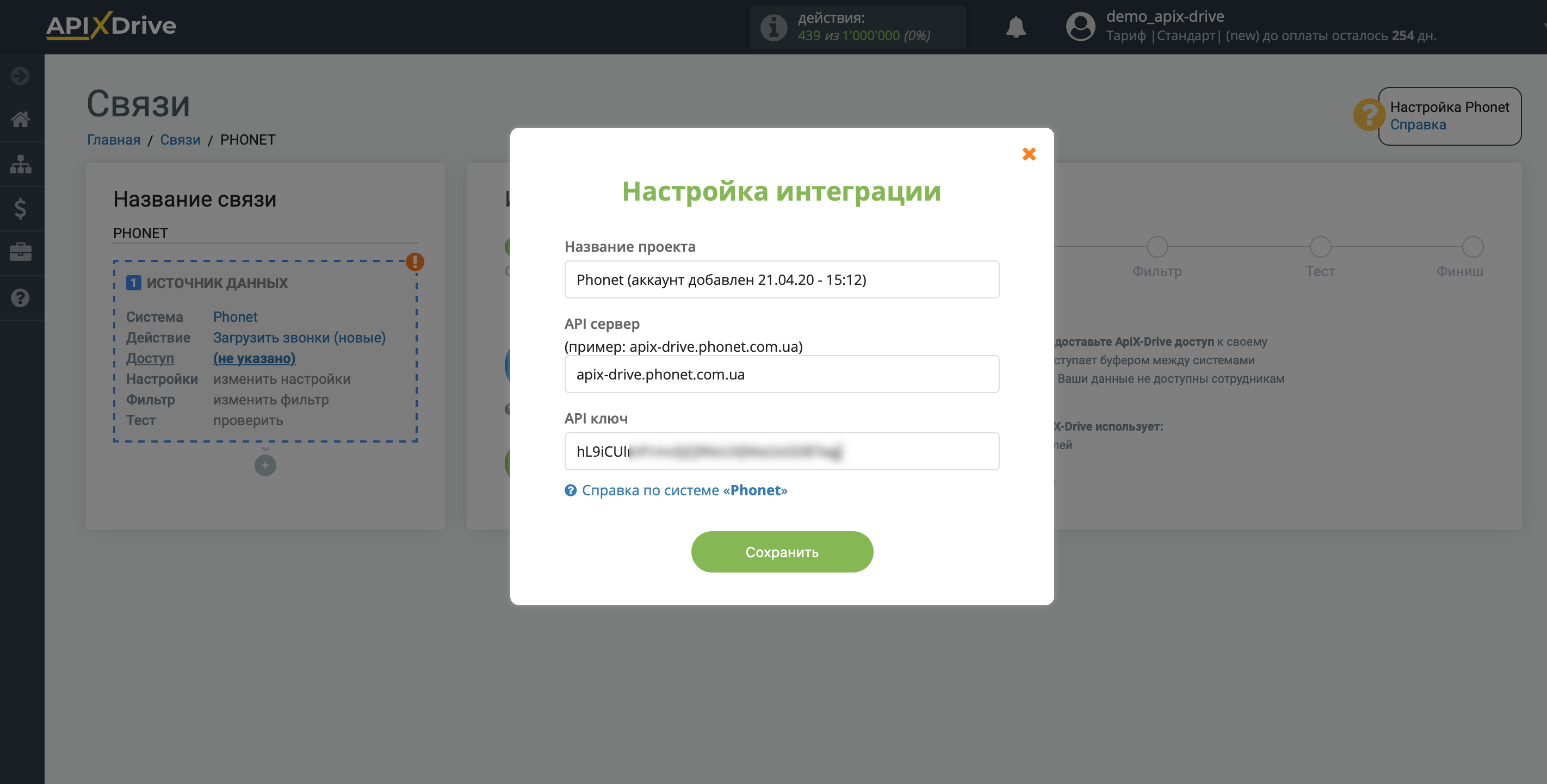Select the Тест step marker
The image size is (1547, 784).
[1320, 247]
